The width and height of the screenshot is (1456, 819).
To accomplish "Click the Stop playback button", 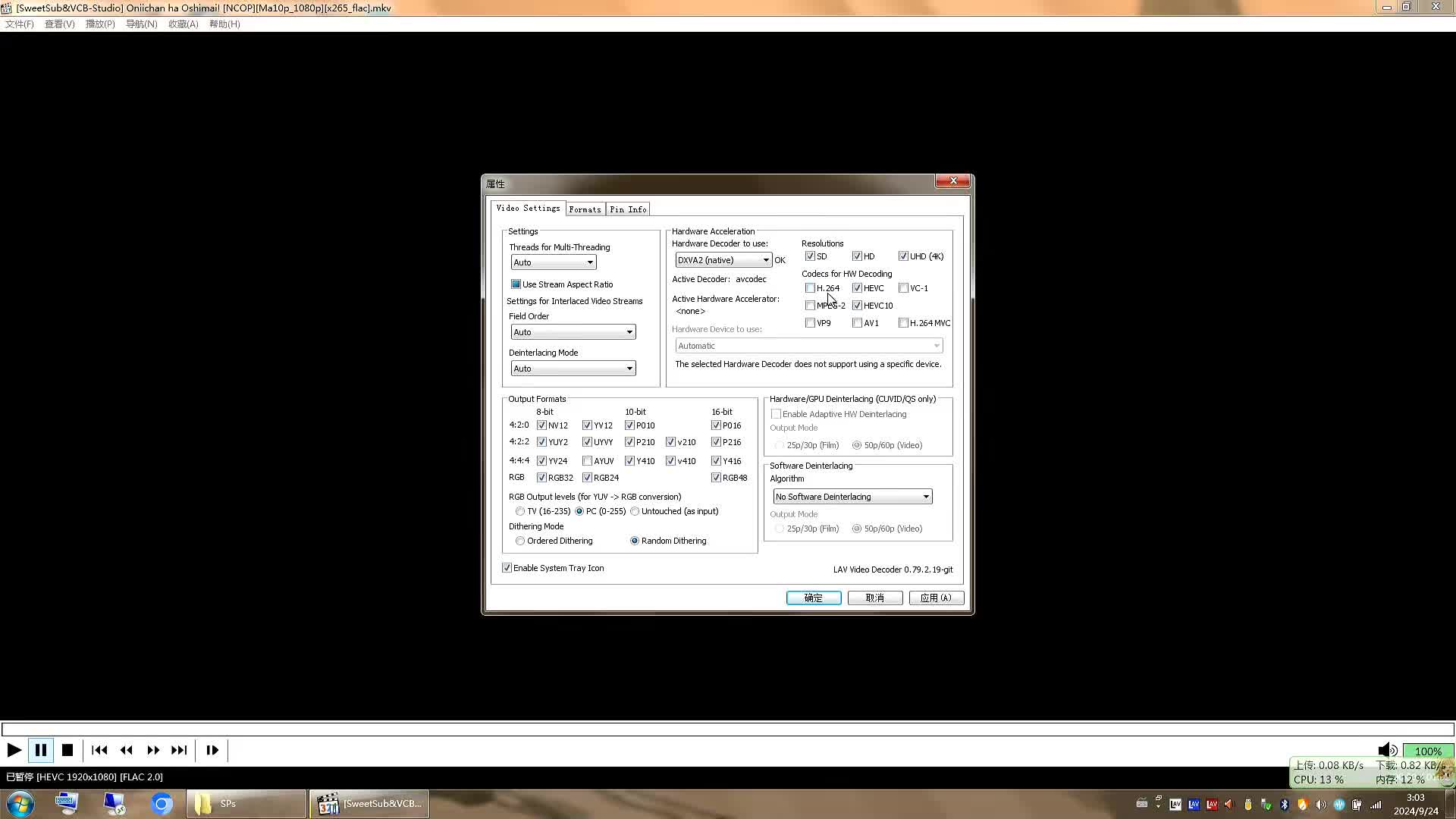I will coord(67,749).
